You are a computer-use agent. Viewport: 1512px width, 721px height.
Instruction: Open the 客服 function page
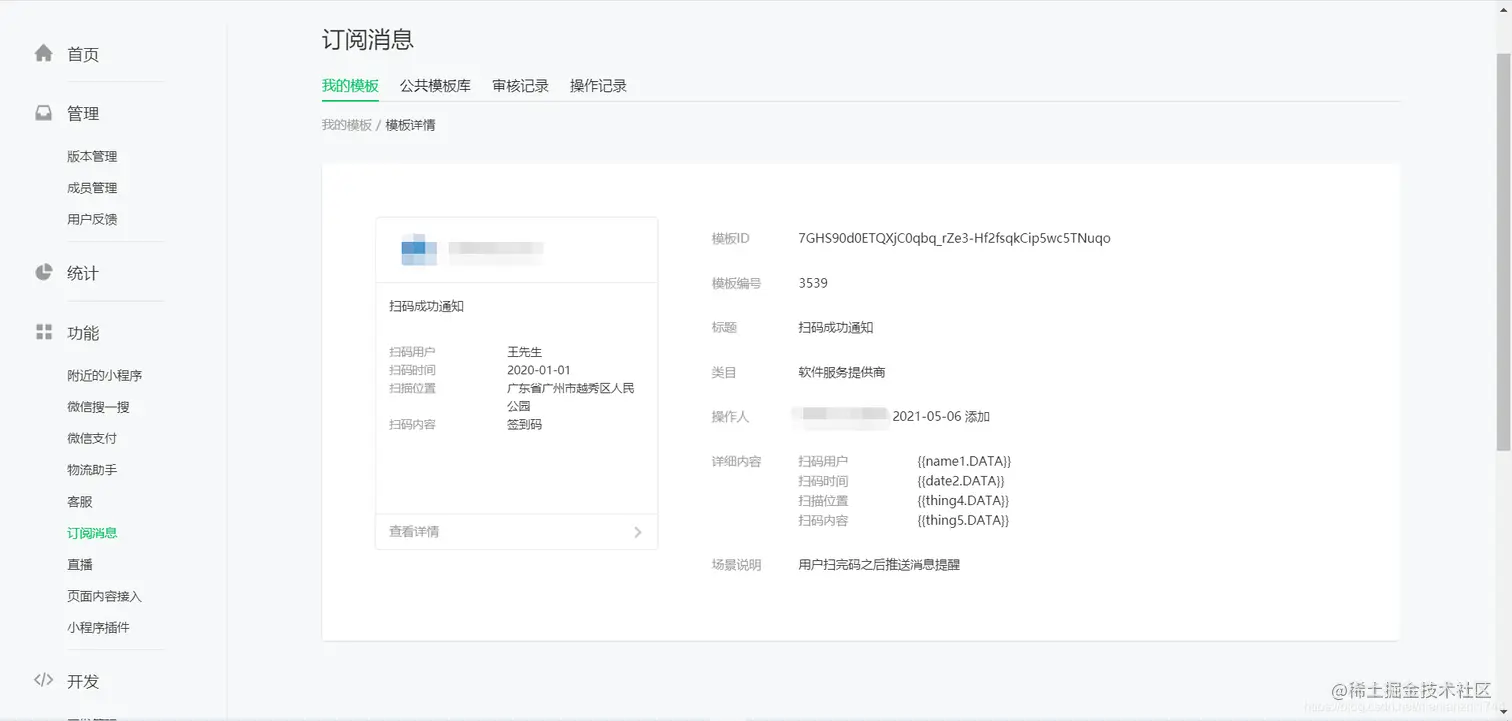coord(79,501)
